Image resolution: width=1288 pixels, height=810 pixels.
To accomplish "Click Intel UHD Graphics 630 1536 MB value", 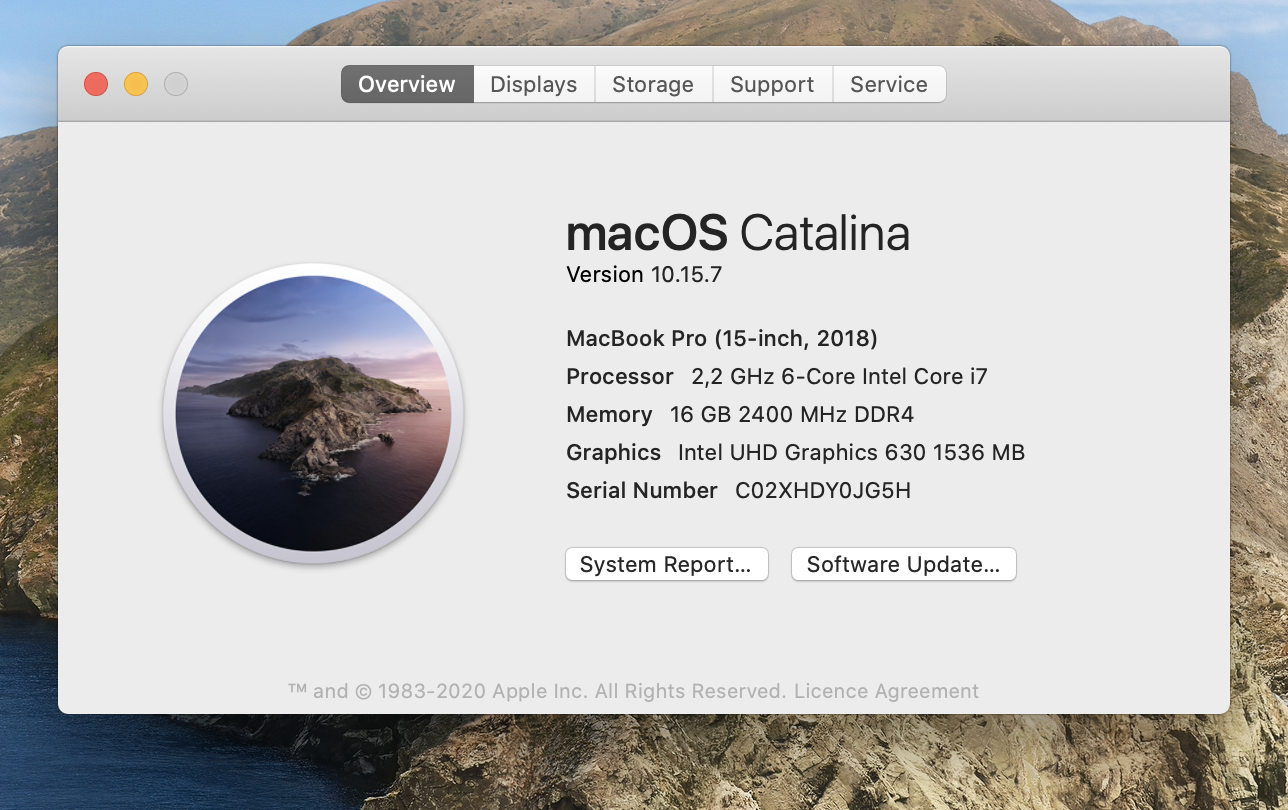I will pyautogui.click(x=851, y=452).
